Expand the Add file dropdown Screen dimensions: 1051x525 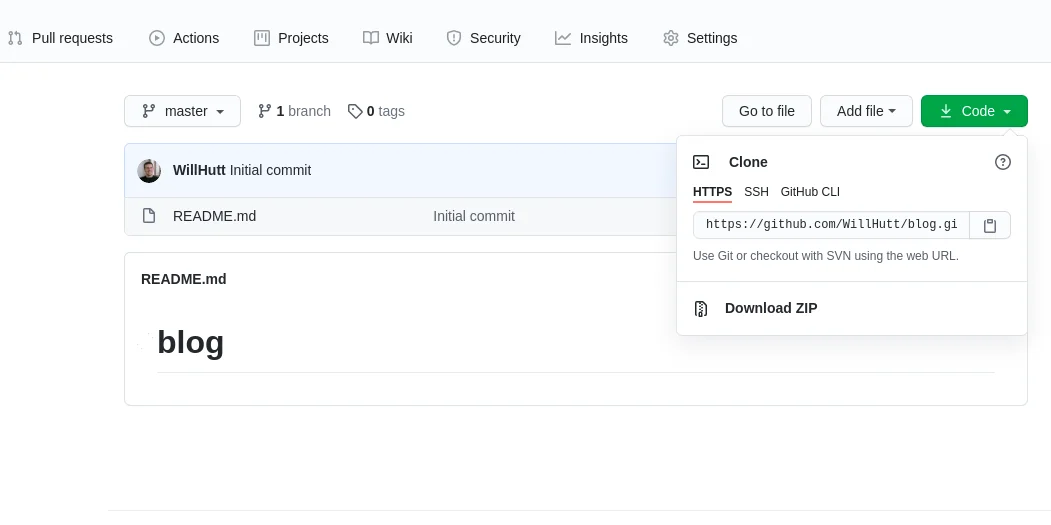tap(867, 111)
